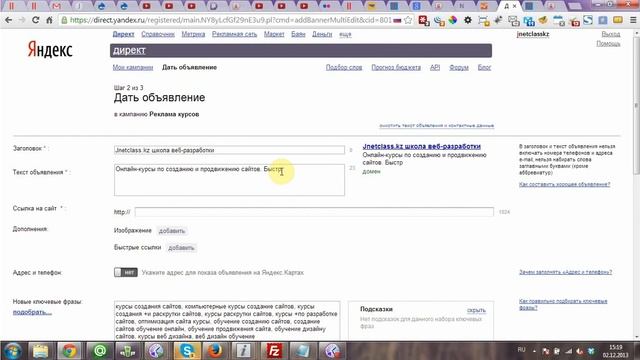The width and height of the screenshot is (640, 360).
Task: Open 'Как составить хорошее объявление?' help
Action: tap(564, 184)
